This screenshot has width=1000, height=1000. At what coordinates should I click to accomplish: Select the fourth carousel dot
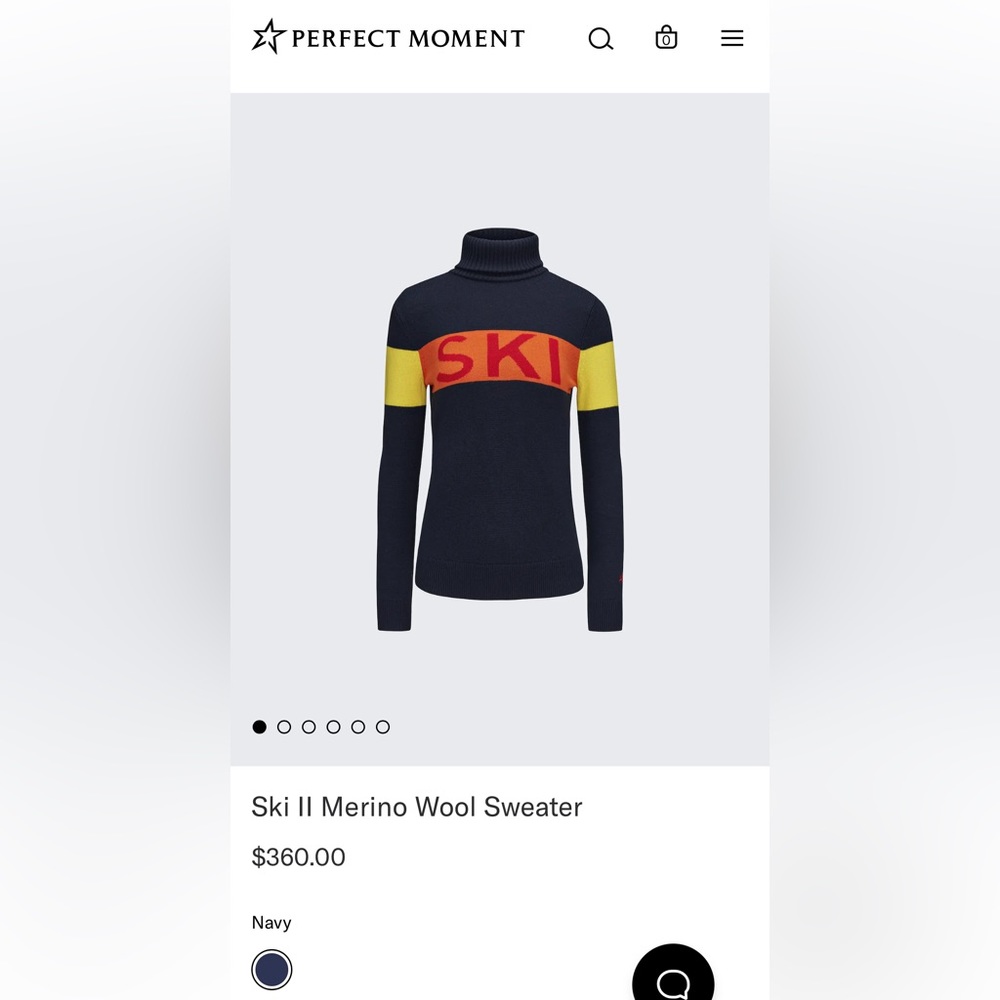pos(333,727)
